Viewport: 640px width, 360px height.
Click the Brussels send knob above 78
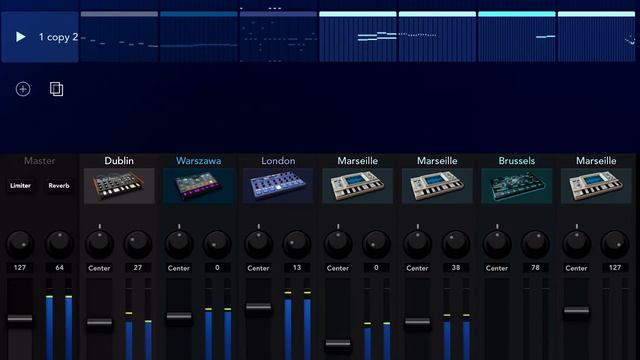(x=536, y=244)
